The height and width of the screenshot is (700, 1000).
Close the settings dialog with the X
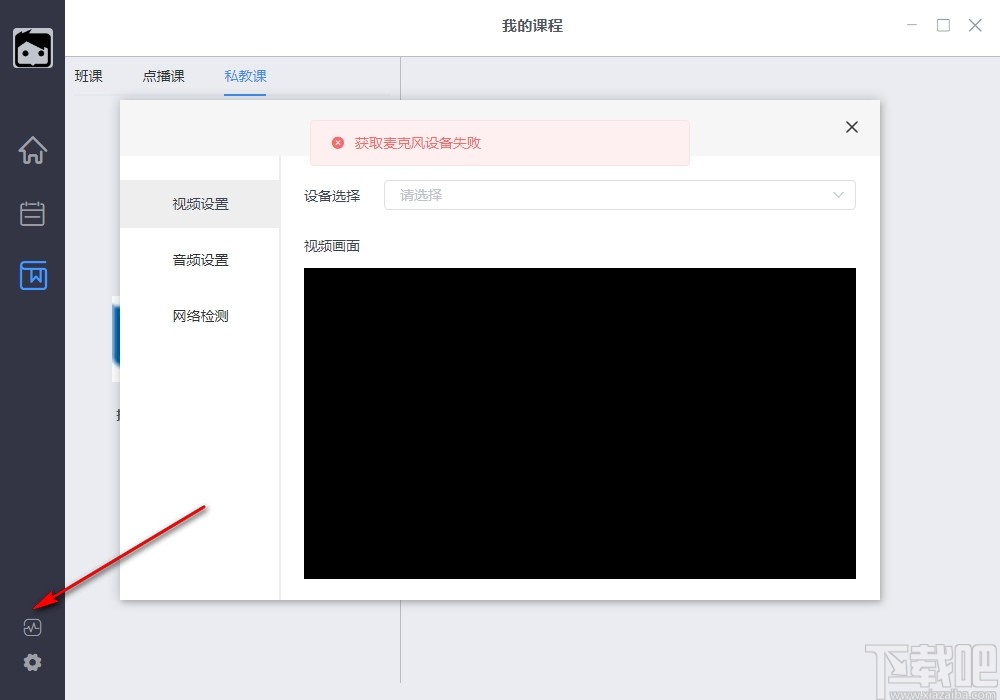pos(851,127)
